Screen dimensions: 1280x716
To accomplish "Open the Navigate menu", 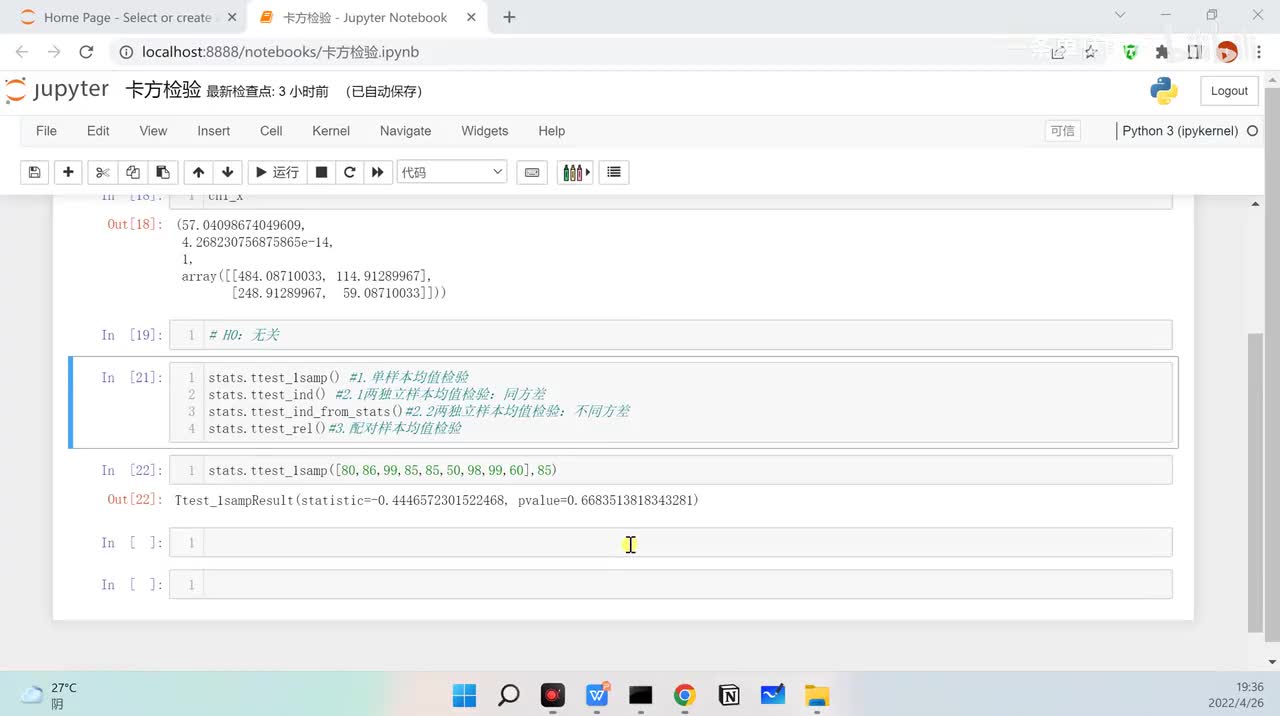I will pos(405,131).
